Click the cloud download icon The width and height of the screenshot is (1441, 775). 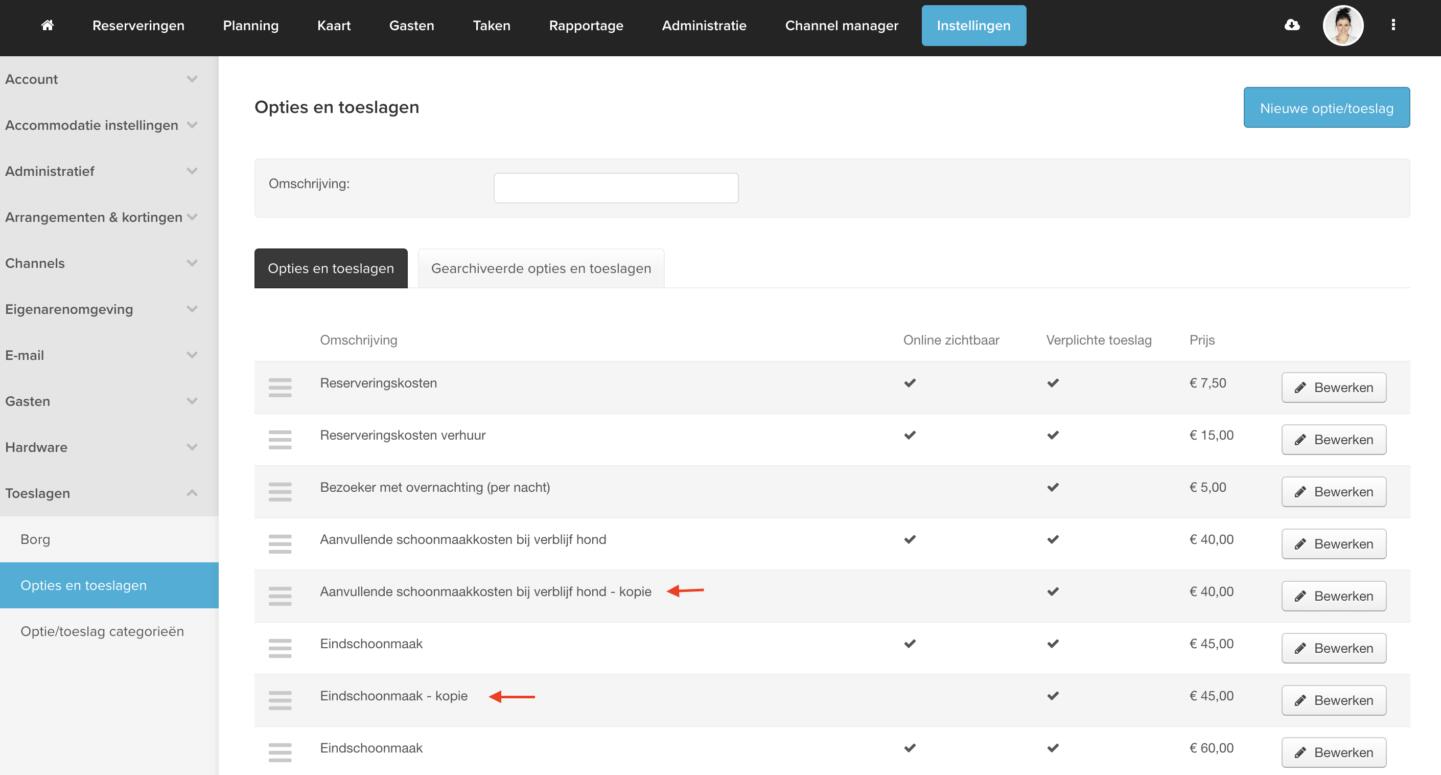point(1292,26)
